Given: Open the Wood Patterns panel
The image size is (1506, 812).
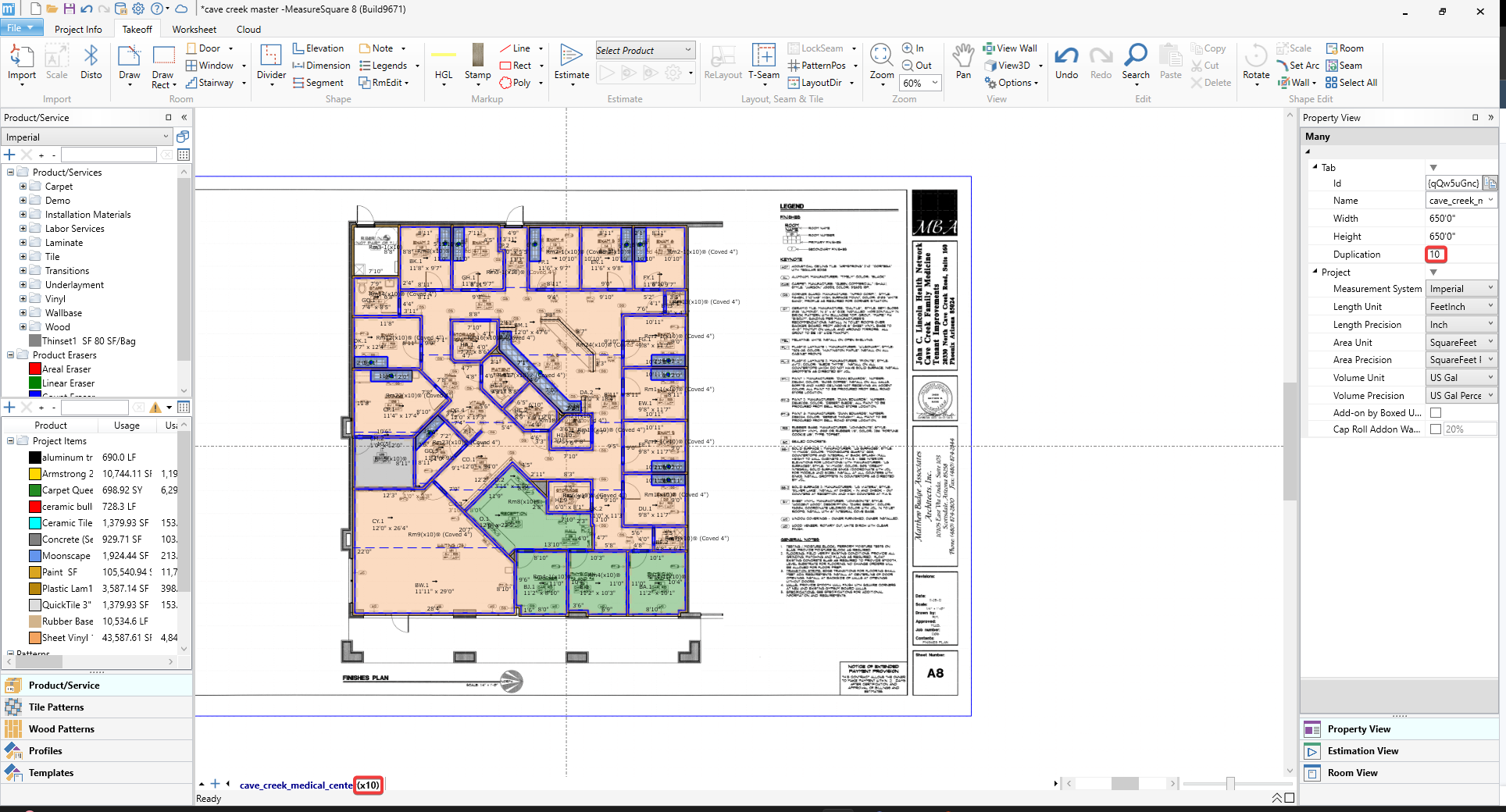Looking at the screenshot, I should (97, 729).
